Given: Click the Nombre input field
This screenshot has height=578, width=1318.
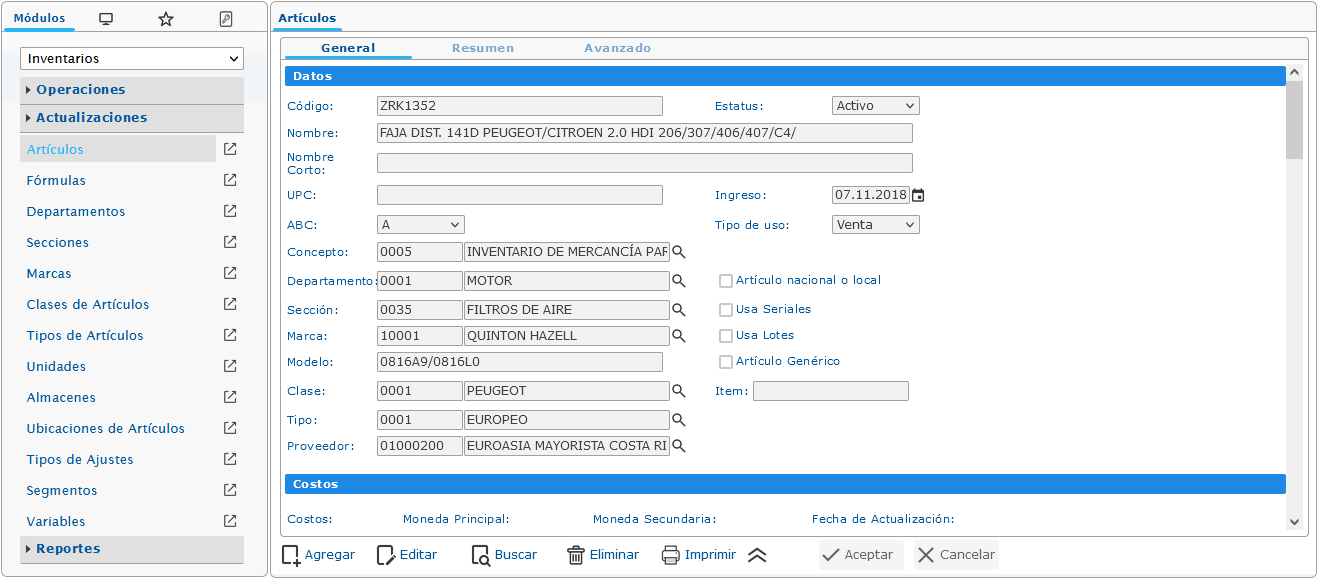Looking at the screenshot, I should pos(645,133).
